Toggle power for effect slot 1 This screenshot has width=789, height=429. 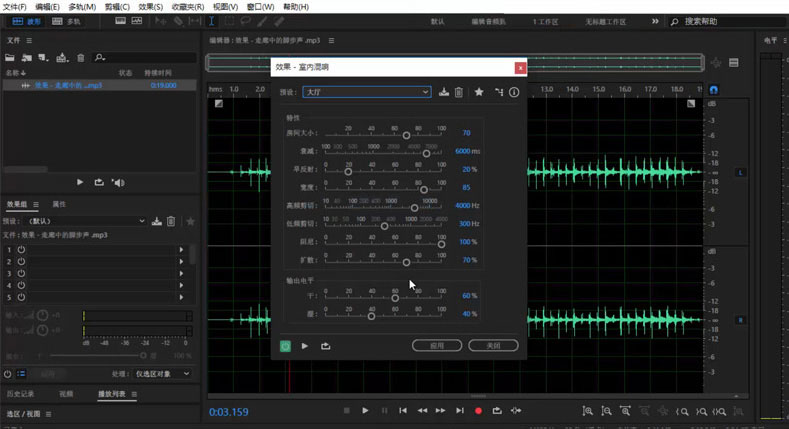[x=21, y=249]
